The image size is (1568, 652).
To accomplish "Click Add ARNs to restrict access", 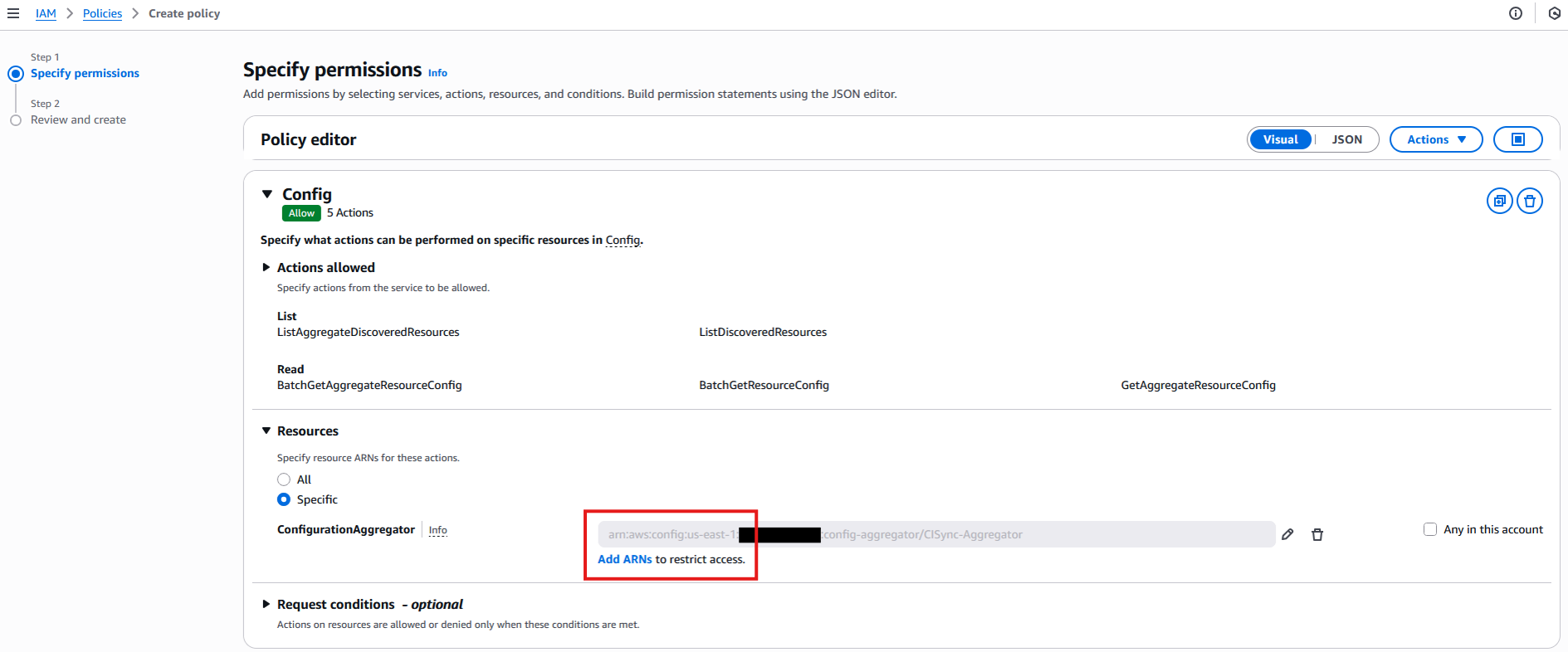I will tap(625, 559).
